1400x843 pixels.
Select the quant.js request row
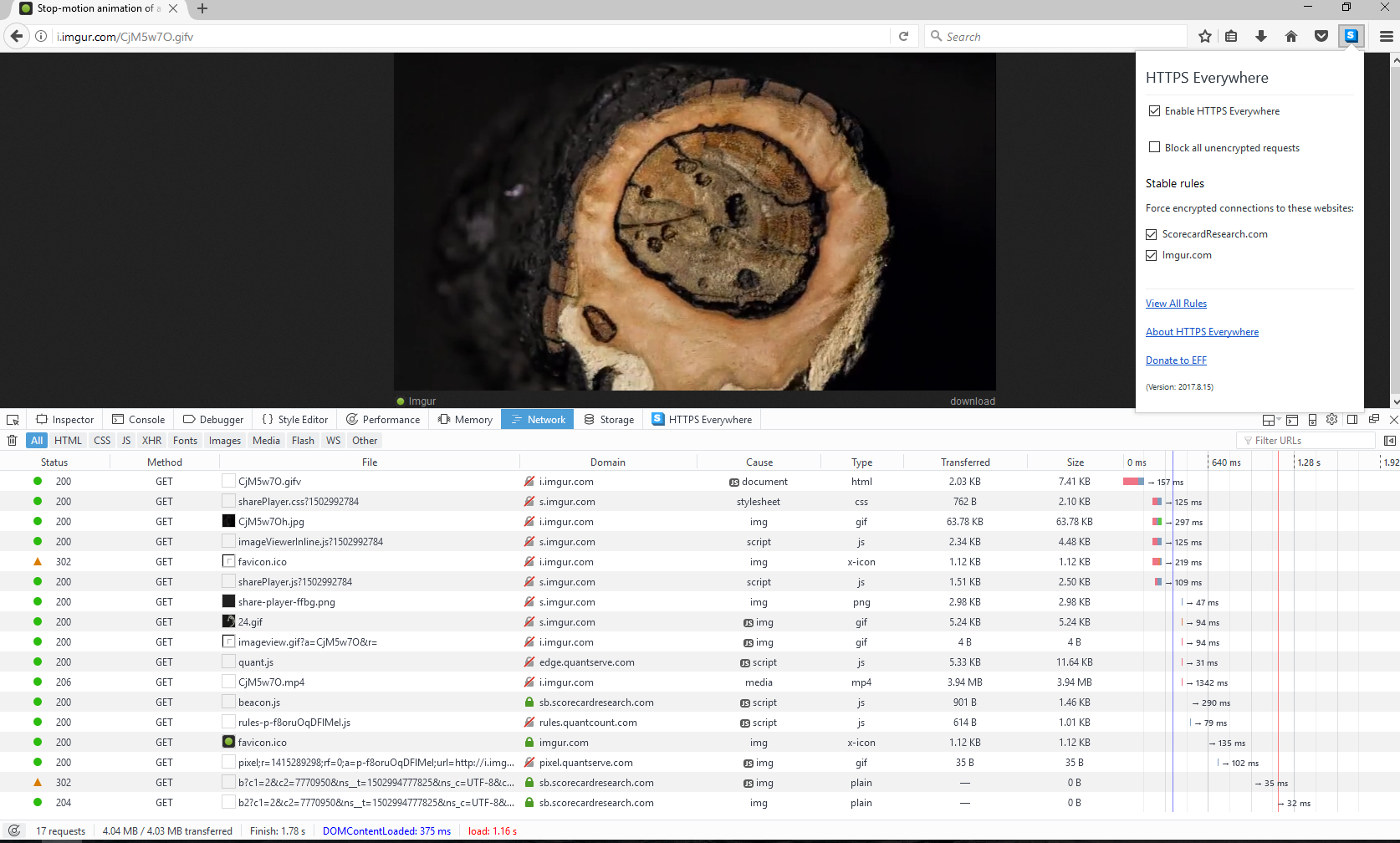[x=700, y=662]
